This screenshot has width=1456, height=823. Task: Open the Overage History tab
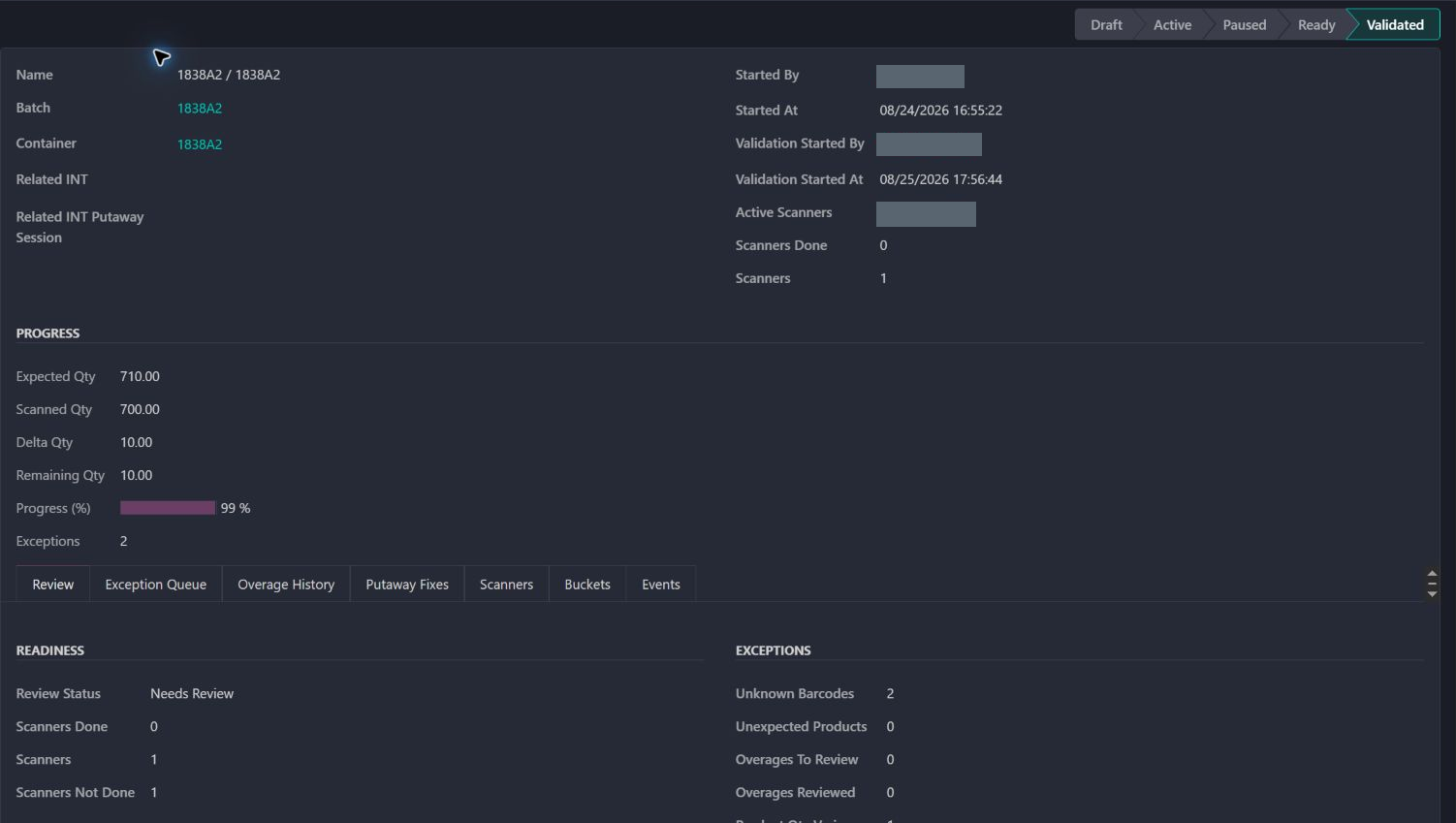pos(286,585)
